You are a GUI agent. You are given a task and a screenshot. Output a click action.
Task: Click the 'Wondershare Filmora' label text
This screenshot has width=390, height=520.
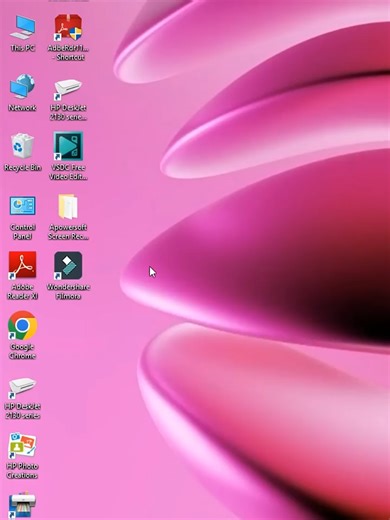68,292
